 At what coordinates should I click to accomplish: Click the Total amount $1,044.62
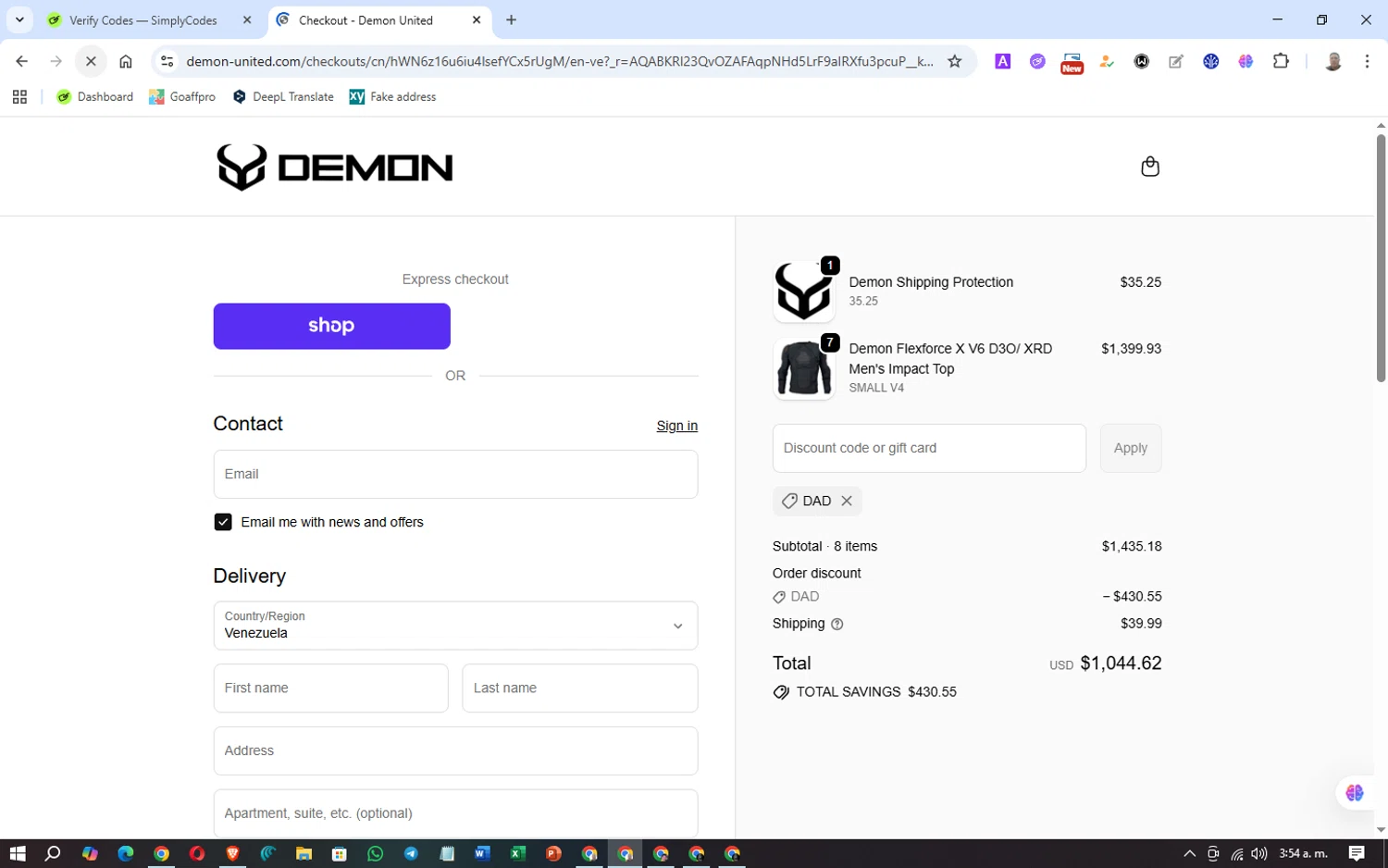[1121, 663]
